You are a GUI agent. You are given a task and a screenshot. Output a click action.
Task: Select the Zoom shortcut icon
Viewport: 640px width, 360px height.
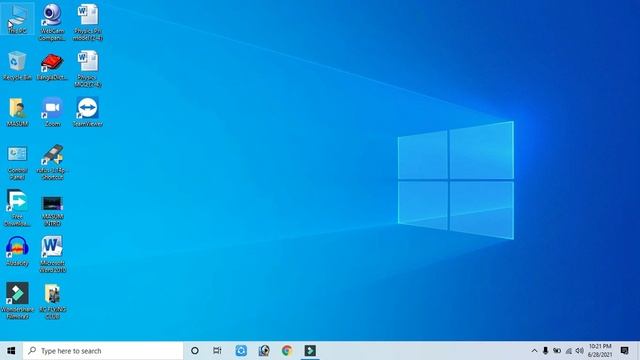(x=52, y=112)
